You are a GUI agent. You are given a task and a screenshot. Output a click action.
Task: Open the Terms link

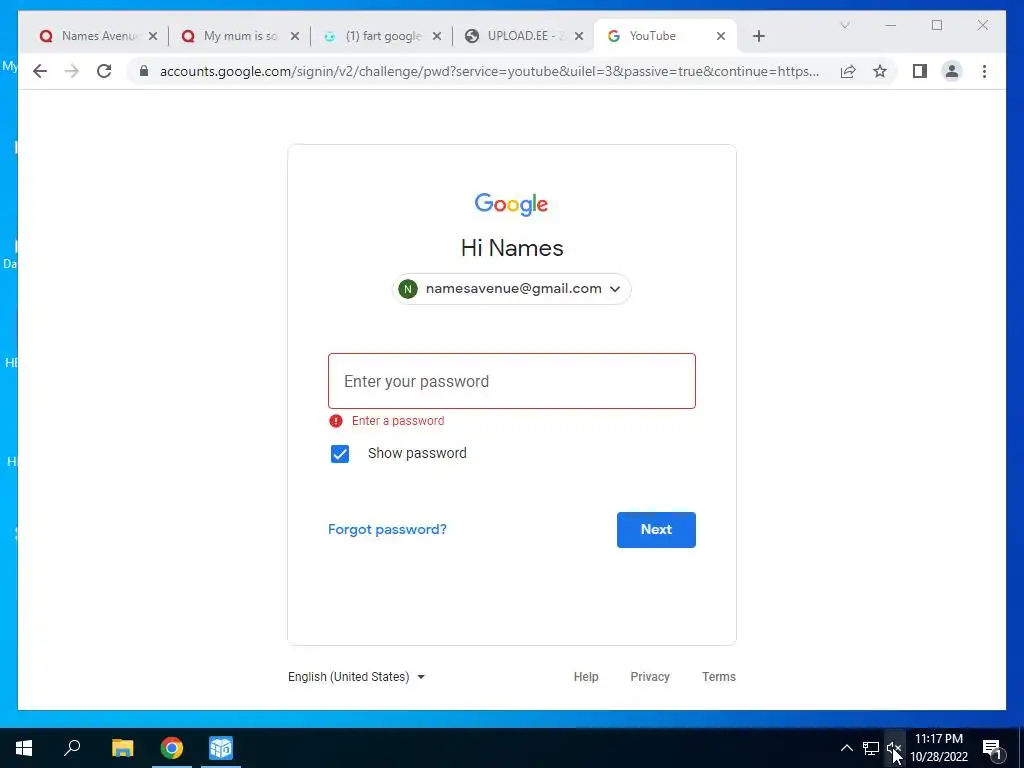719,677
